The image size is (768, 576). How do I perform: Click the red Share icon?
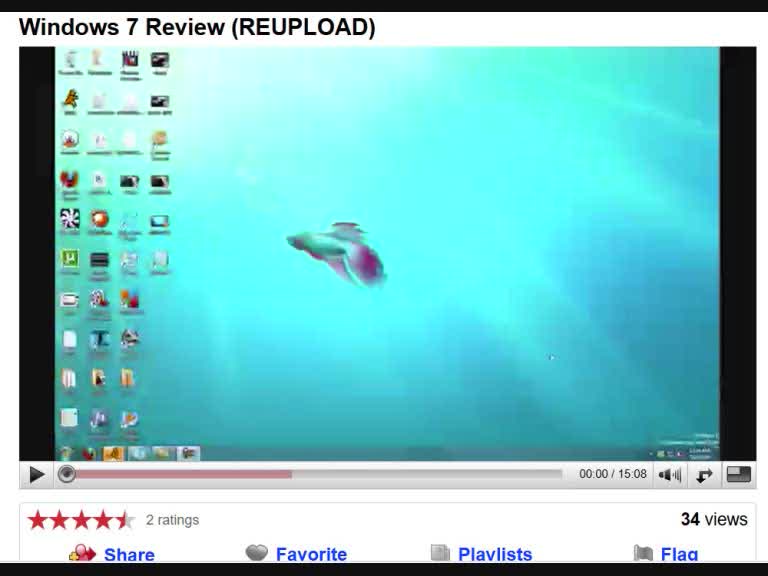(82, 553)
